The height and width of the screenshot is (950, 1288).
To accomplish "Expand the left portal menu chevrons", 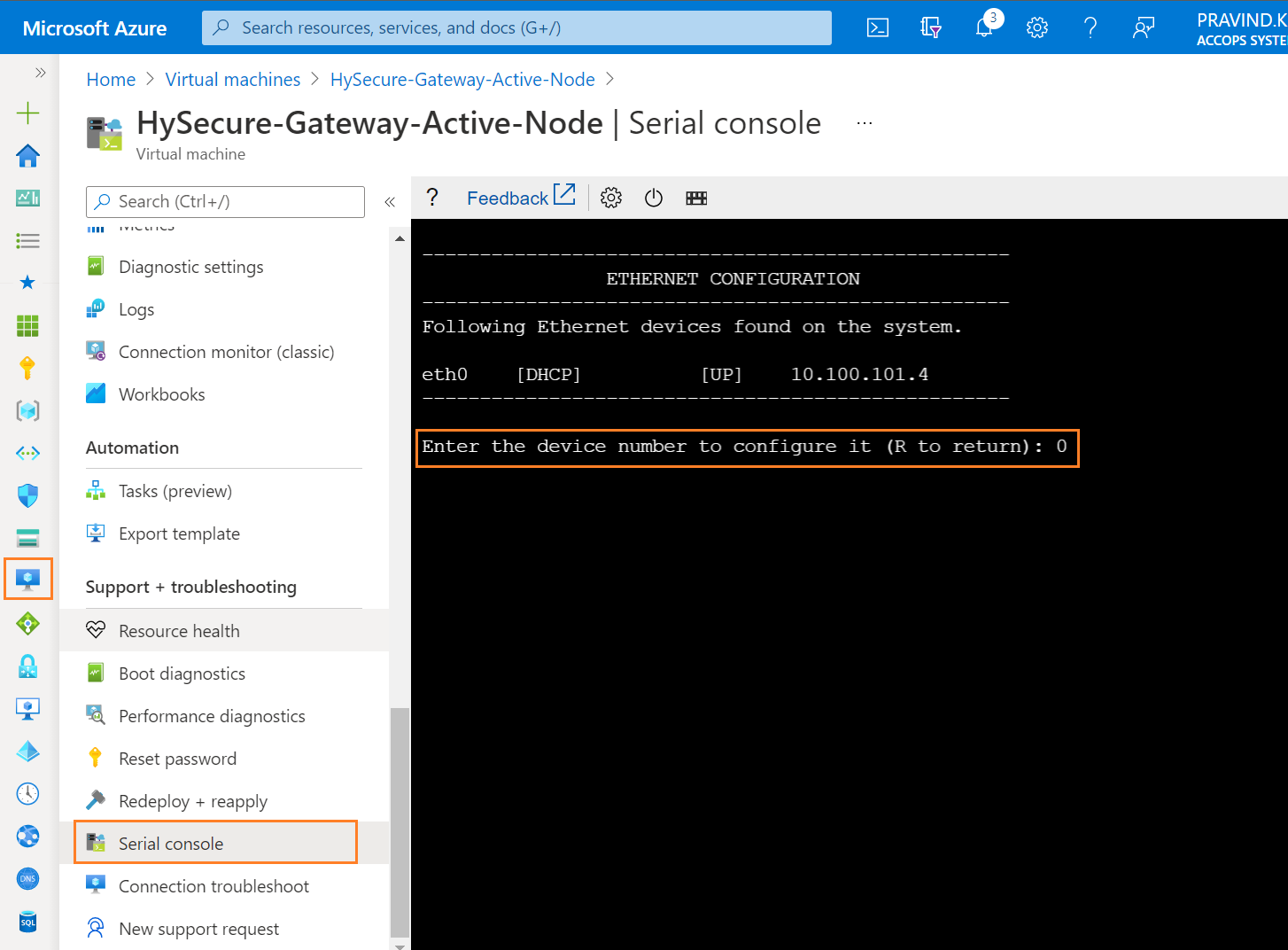I will (x=40, y=73).
